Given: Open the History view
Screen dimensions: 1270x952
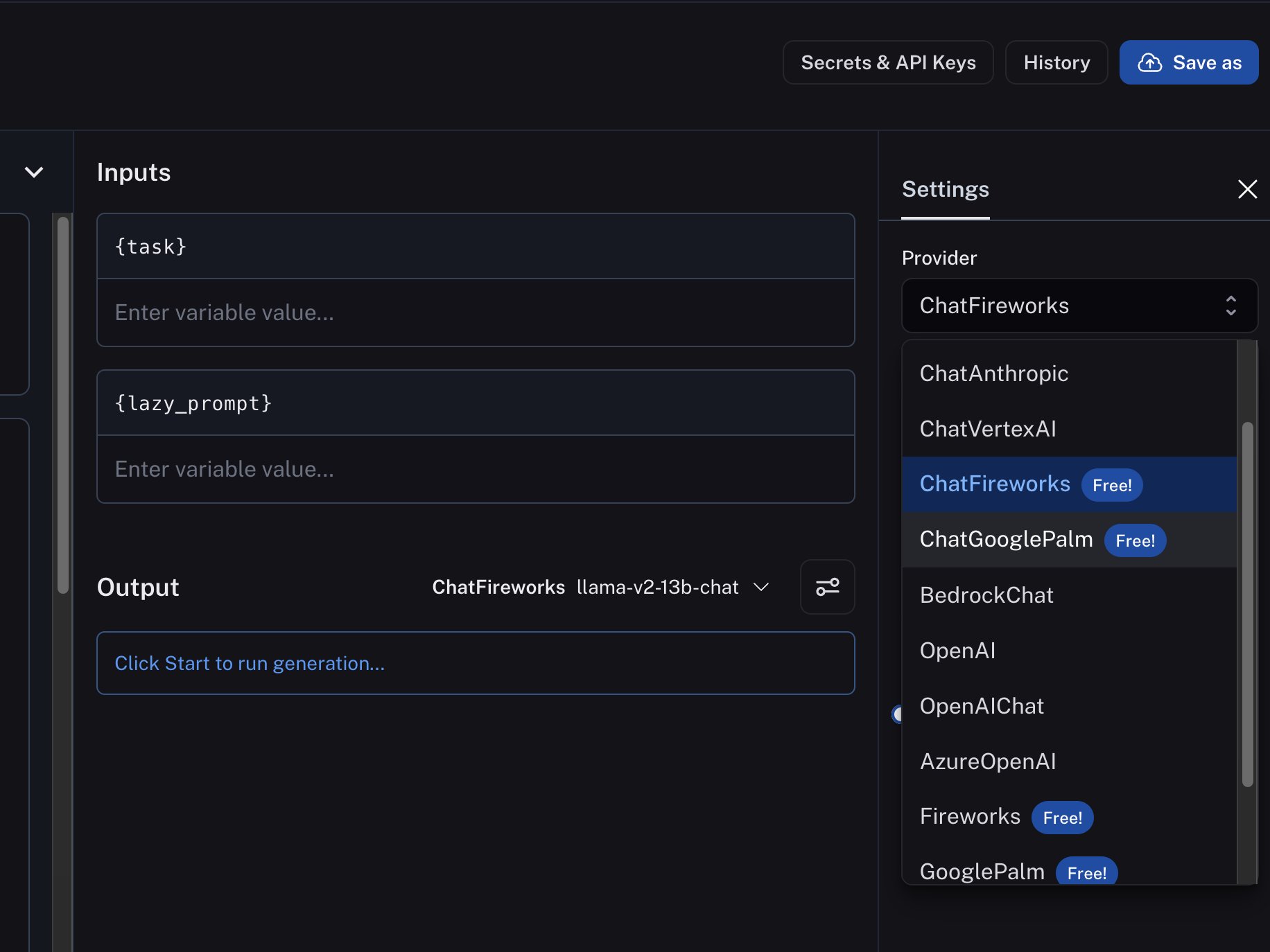Looking at the screenshot, I should (x=1056, y=62).
